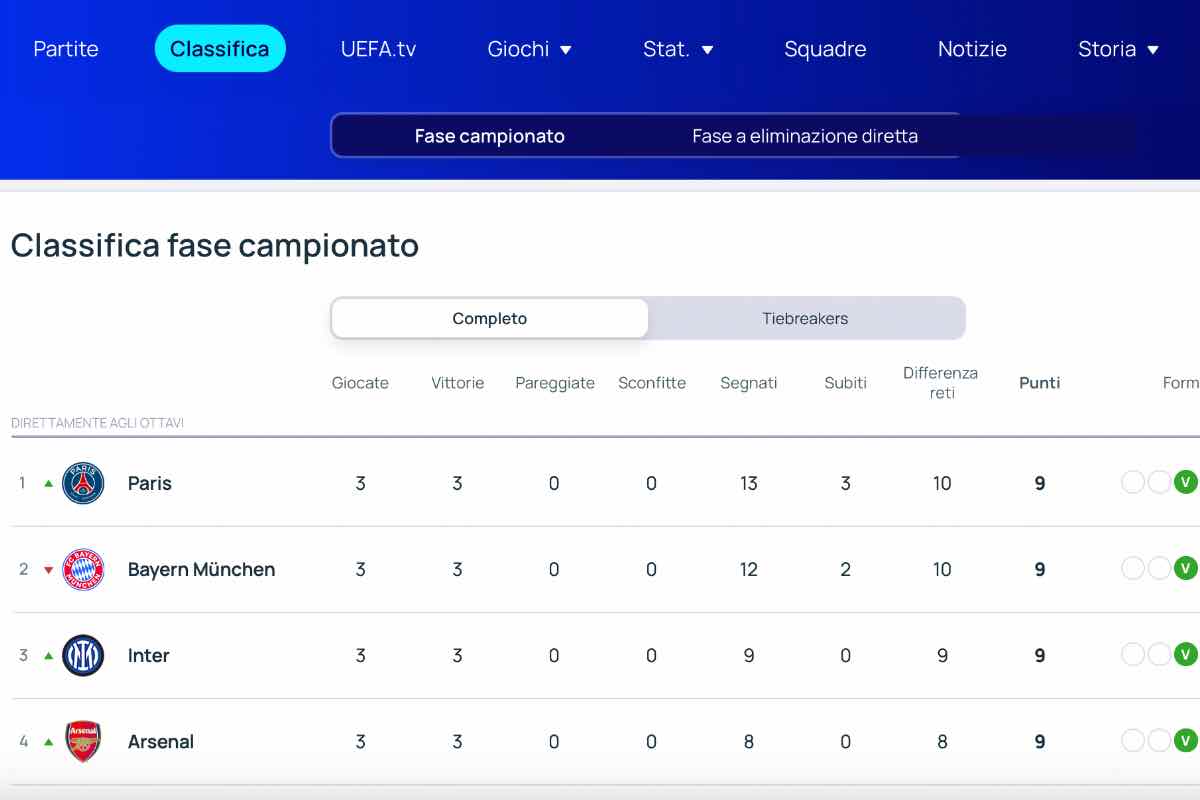
Task: Open the Bayern München team link
Action: coord(201,569)
